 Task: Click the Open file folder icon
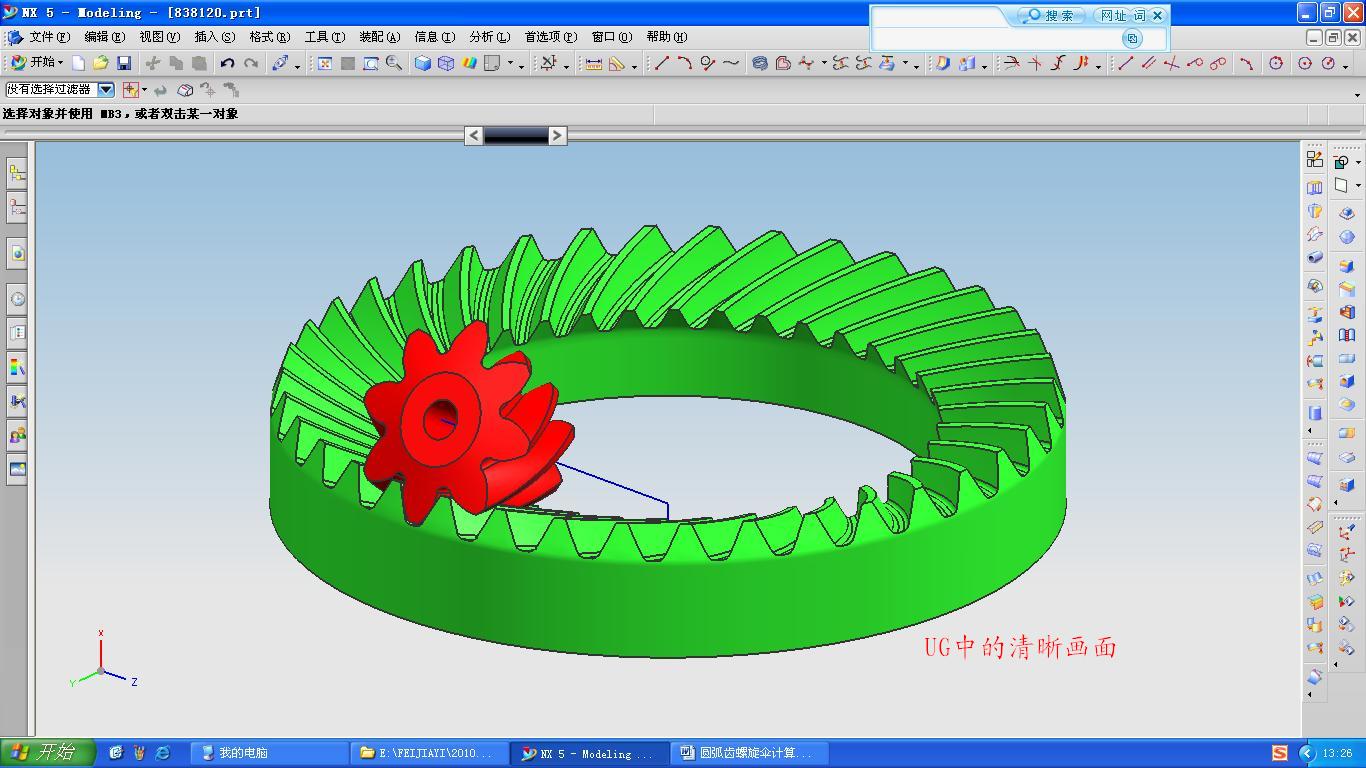[x=100, y=63]
